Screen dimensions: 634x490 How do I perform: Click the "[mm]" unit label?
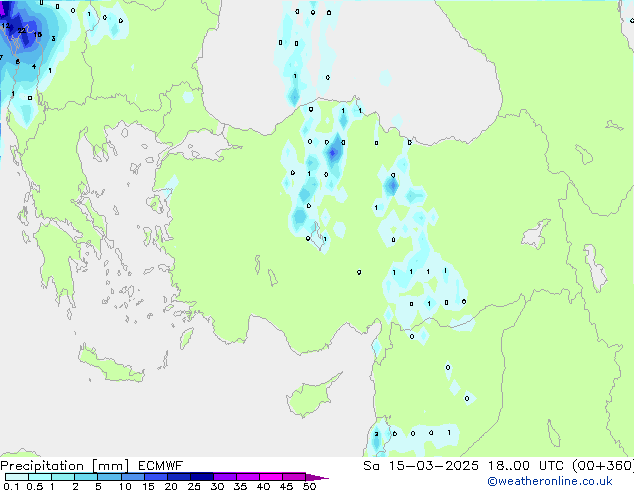pos(110,466)
